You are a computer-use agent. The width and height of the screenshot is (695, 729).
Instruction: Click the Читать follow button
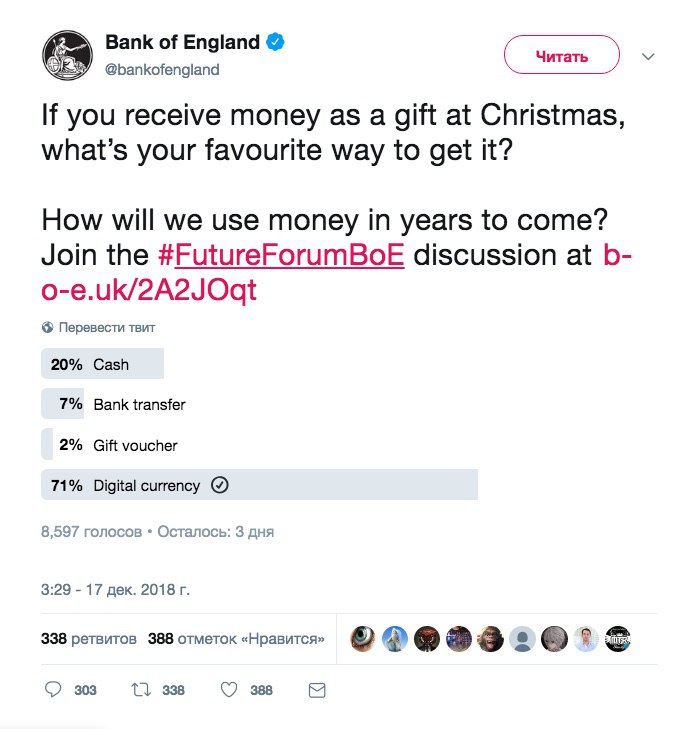pyautogui.click(x=561, y=56)
